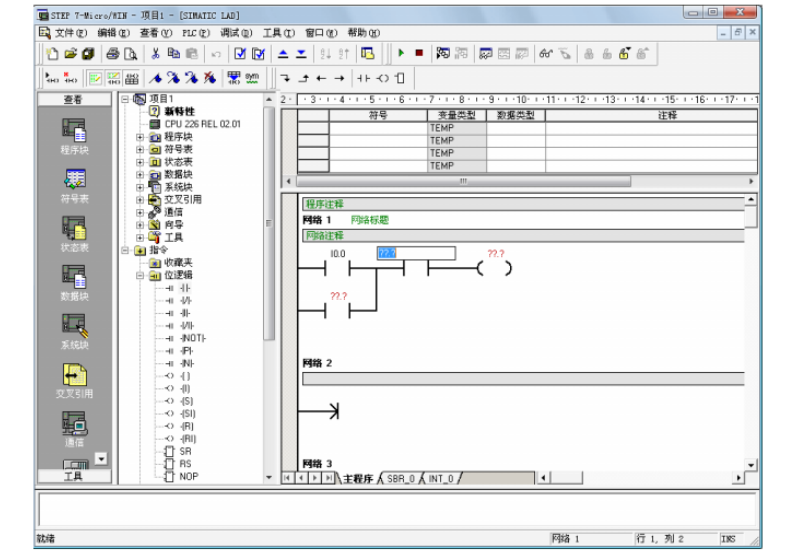Stop PLC with red STOP icon
Viewport: 798px width, 554px height.
(419, 53)
